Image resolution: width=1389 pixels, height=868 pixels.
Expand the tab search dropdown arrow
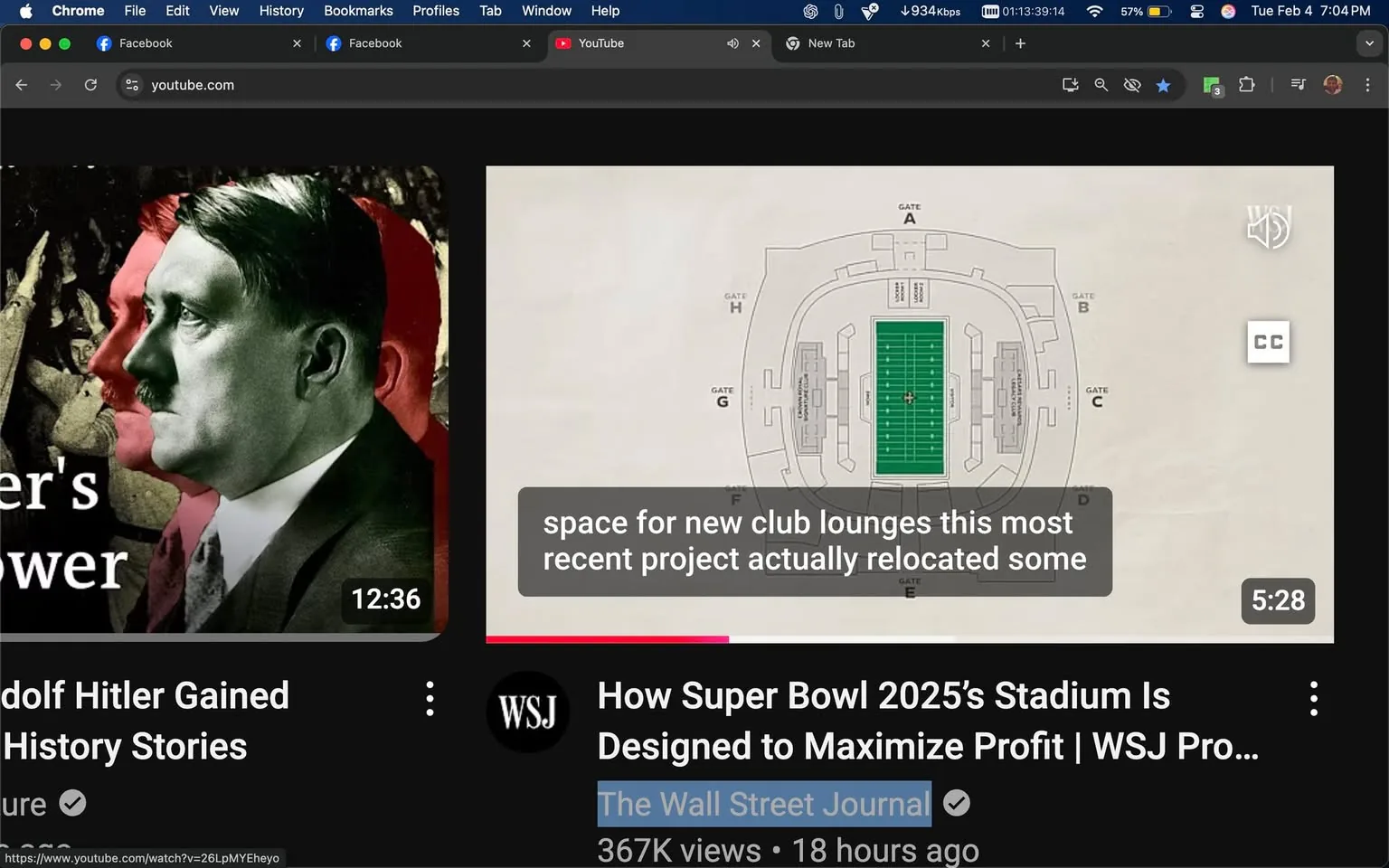click(1369, 43)
